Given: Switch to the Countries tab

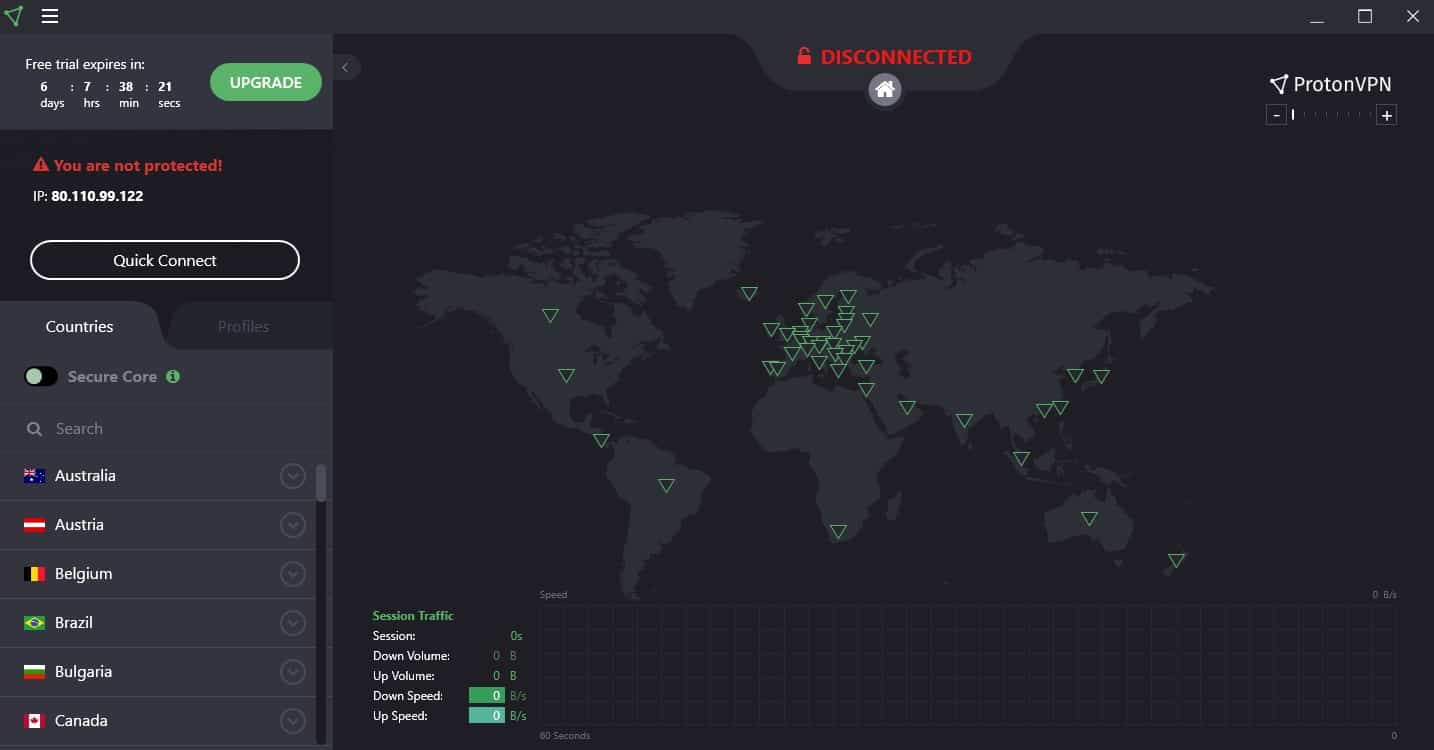Looking at the screenshot, I should click(x=80, y=326).
